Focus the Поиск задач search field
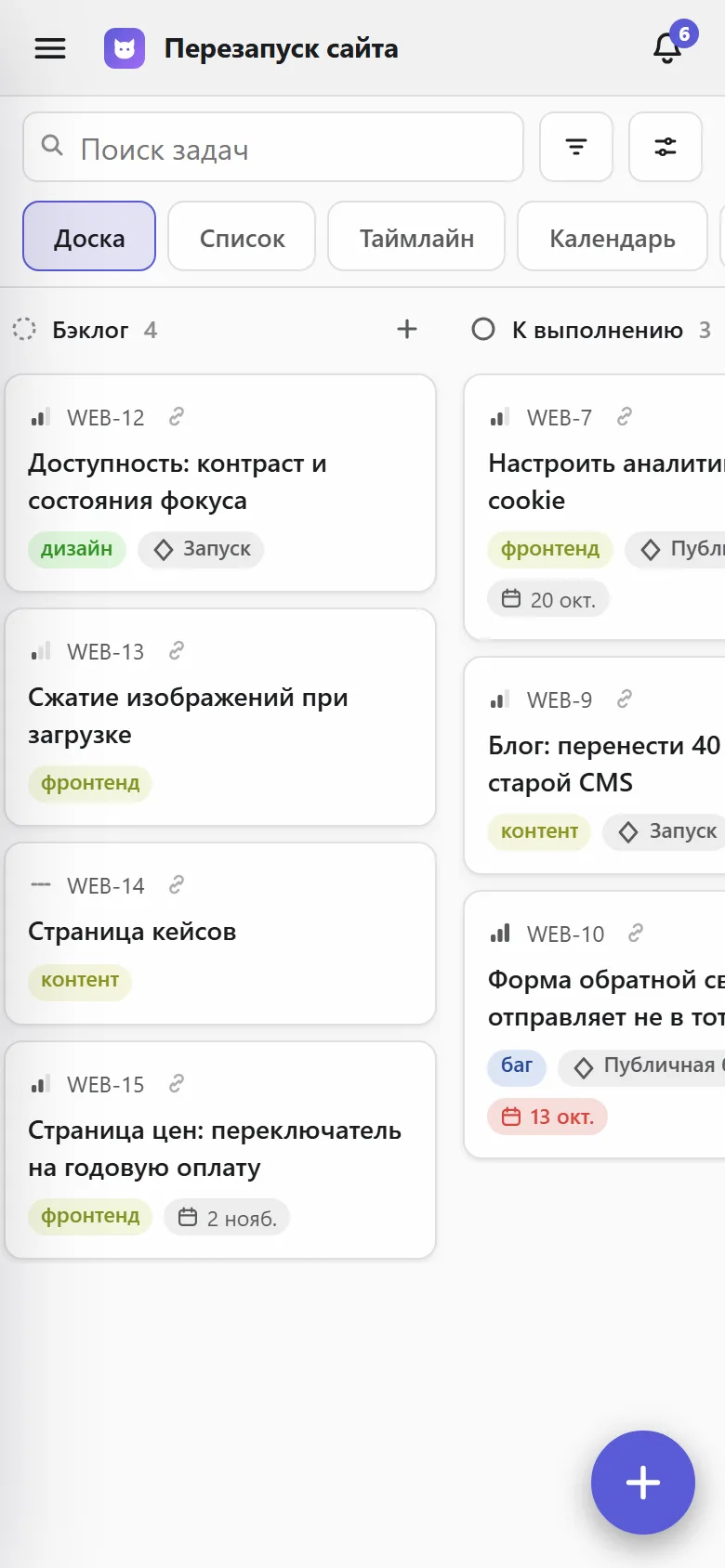This screenshot has height=1568, width=725. coord(273,147)
